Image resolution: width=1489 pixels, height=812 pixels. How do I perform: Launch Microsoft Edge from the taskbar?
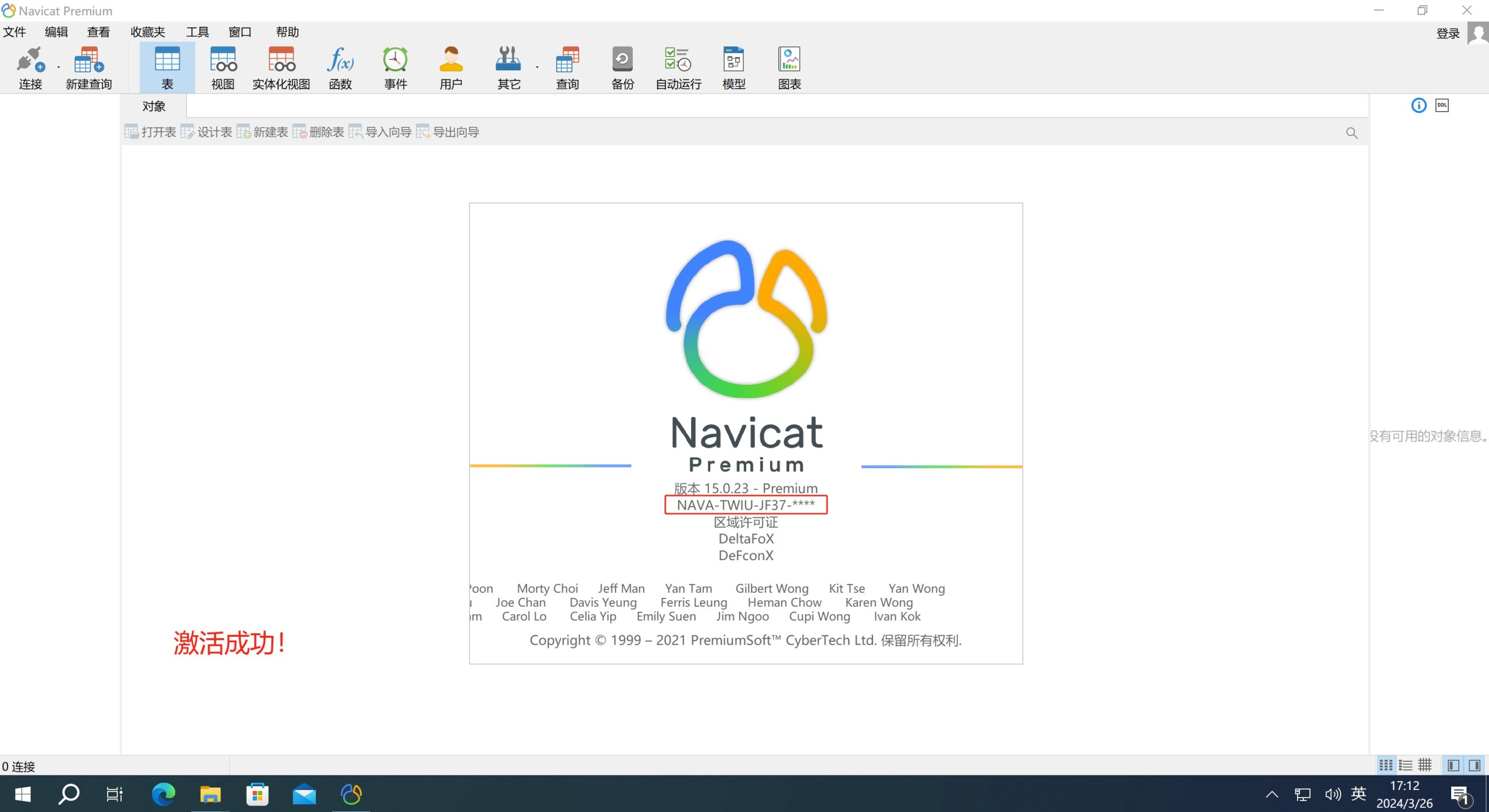(x=163, y=794)
